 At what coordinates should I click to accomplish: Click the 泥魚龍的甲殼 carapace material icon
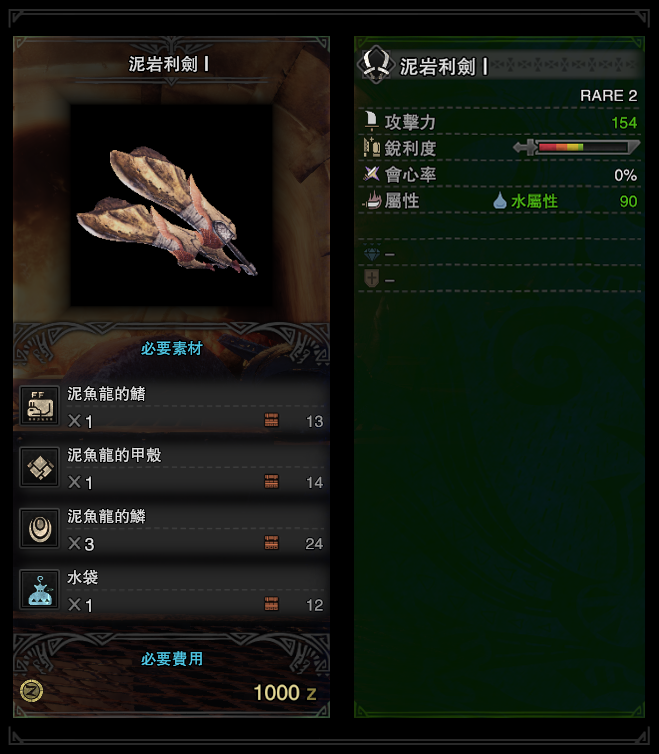click(39, 466)
